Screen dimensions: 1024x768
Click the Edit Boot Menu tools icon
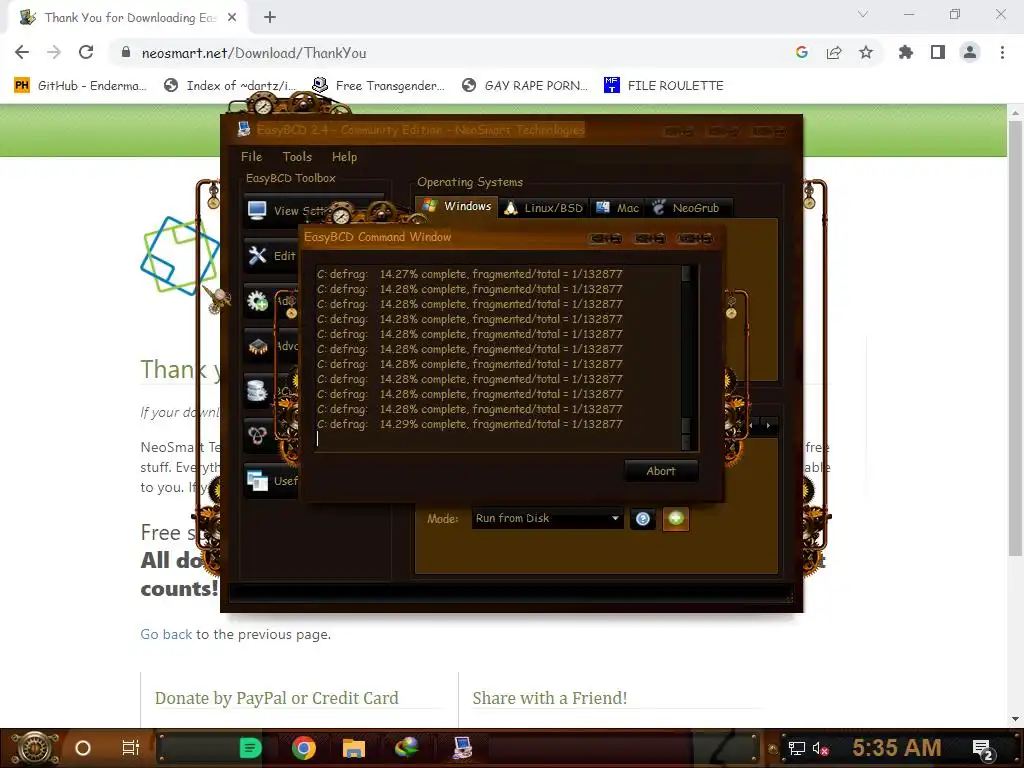click(x=257, y=255)
